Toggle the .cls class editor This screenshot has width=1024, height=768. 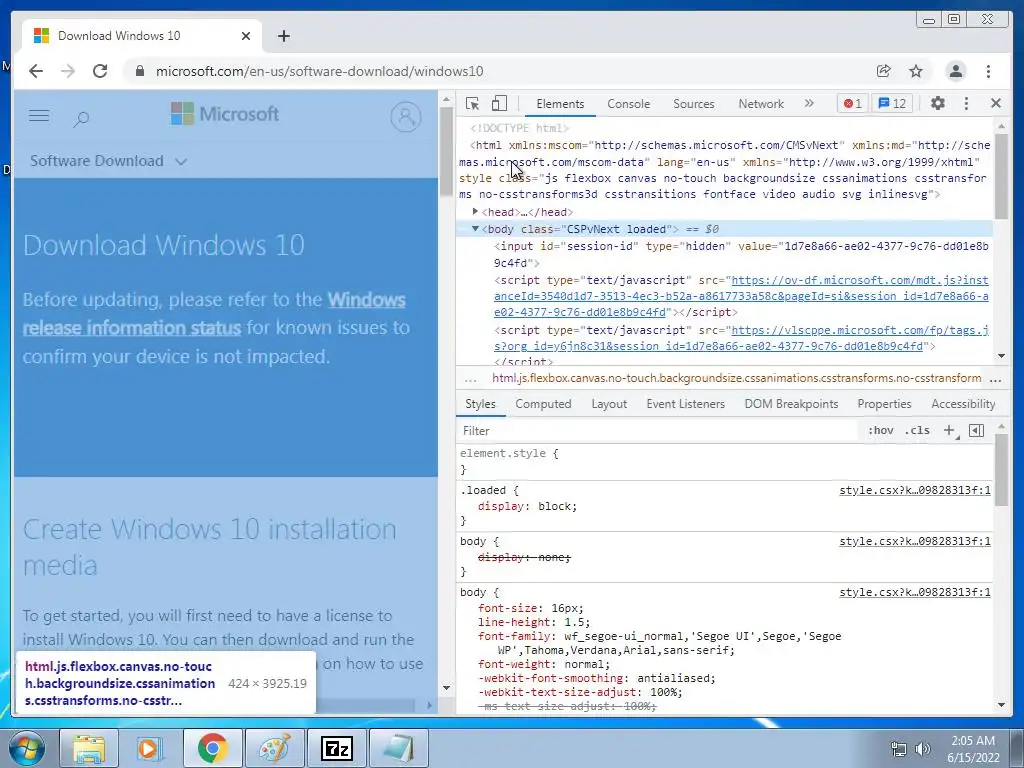[918, 430]
